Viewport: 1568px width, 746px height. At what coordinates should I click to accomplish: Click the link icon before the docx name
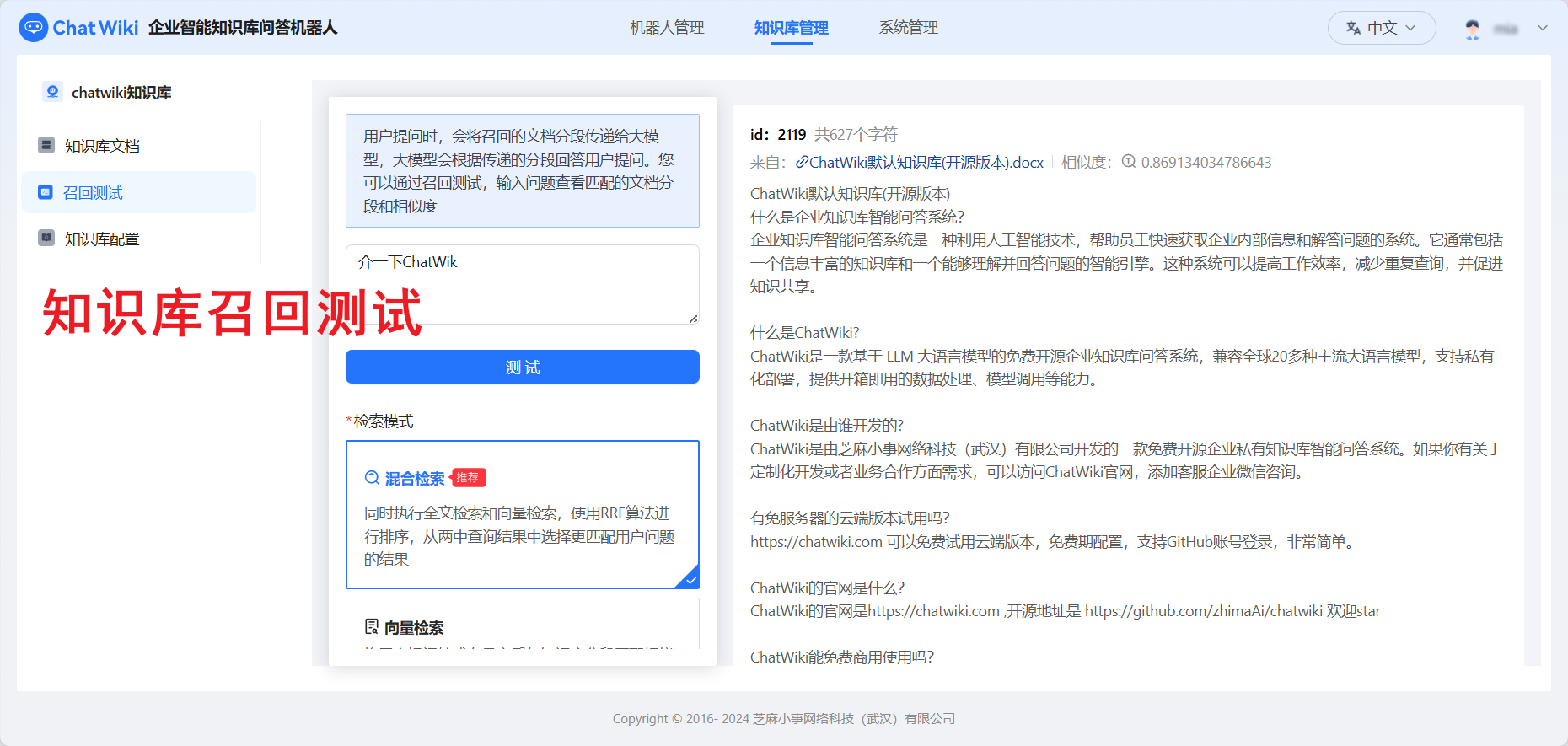click(x=802, y=162)
